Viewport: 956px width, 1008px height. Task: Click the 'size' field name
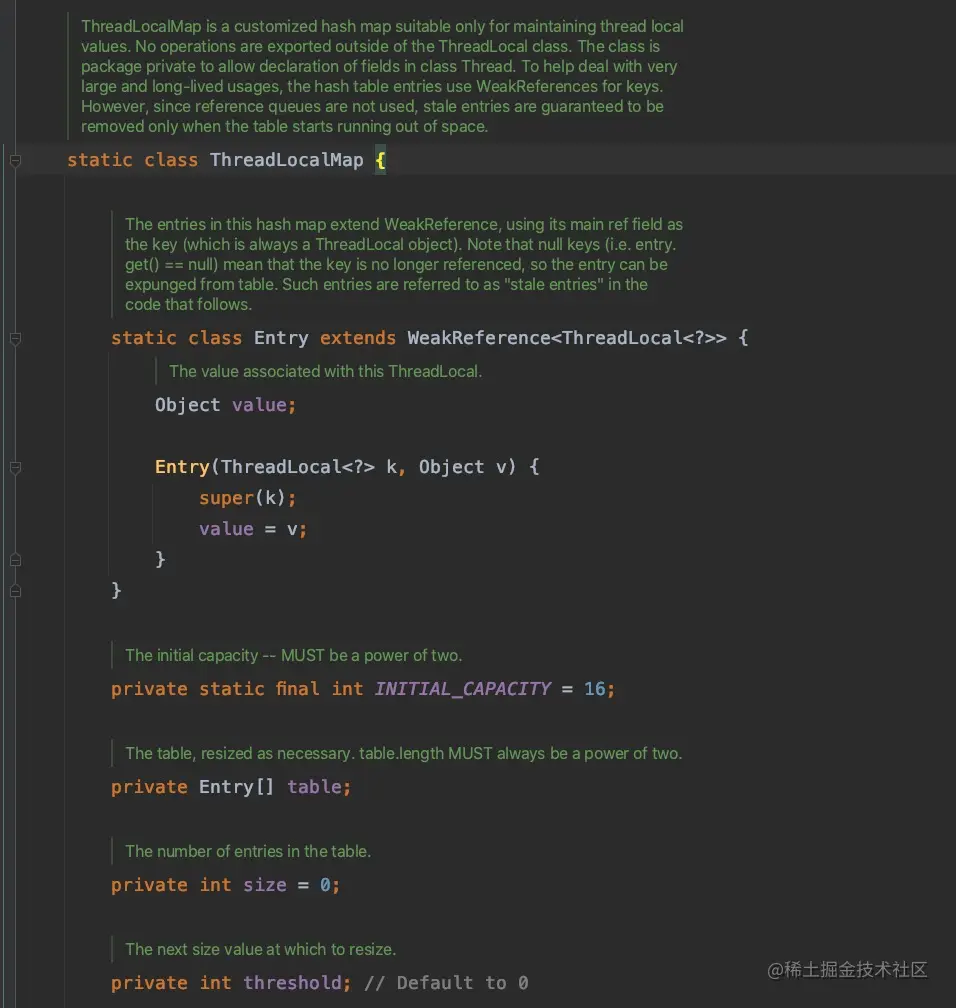tap(264, 885)
